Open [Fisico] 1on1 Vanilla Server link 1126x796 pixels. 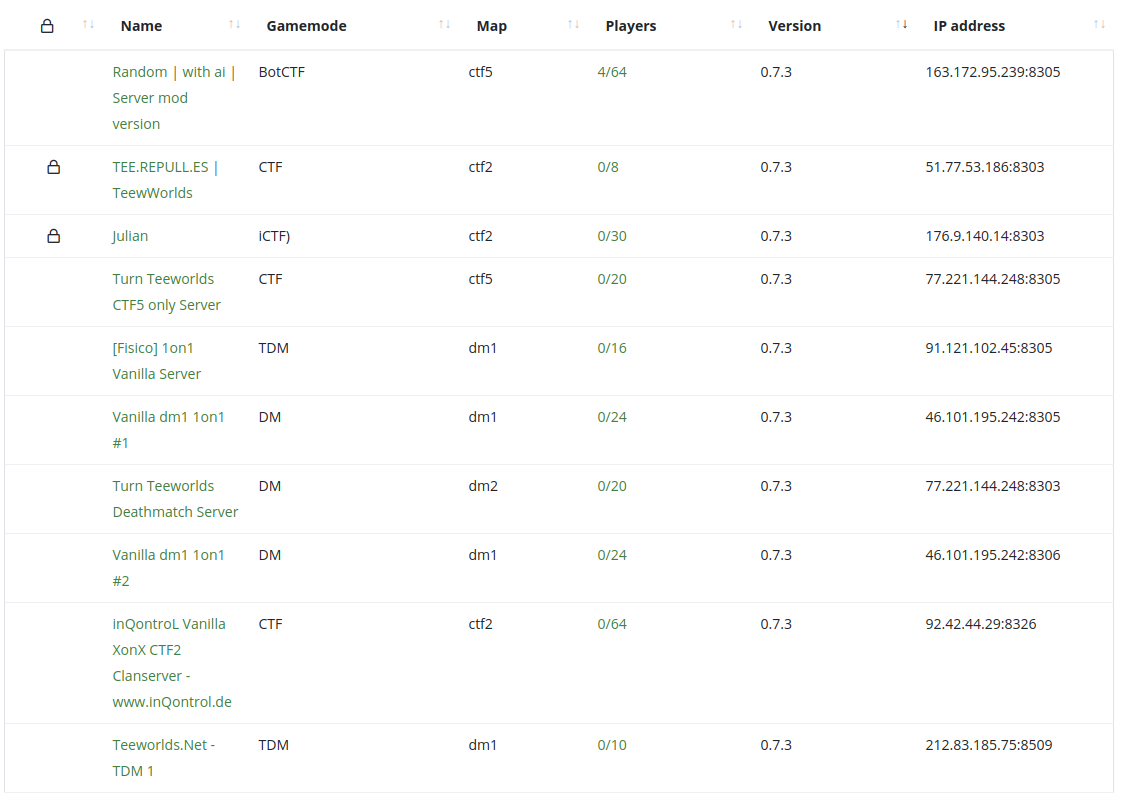(157, 361)
